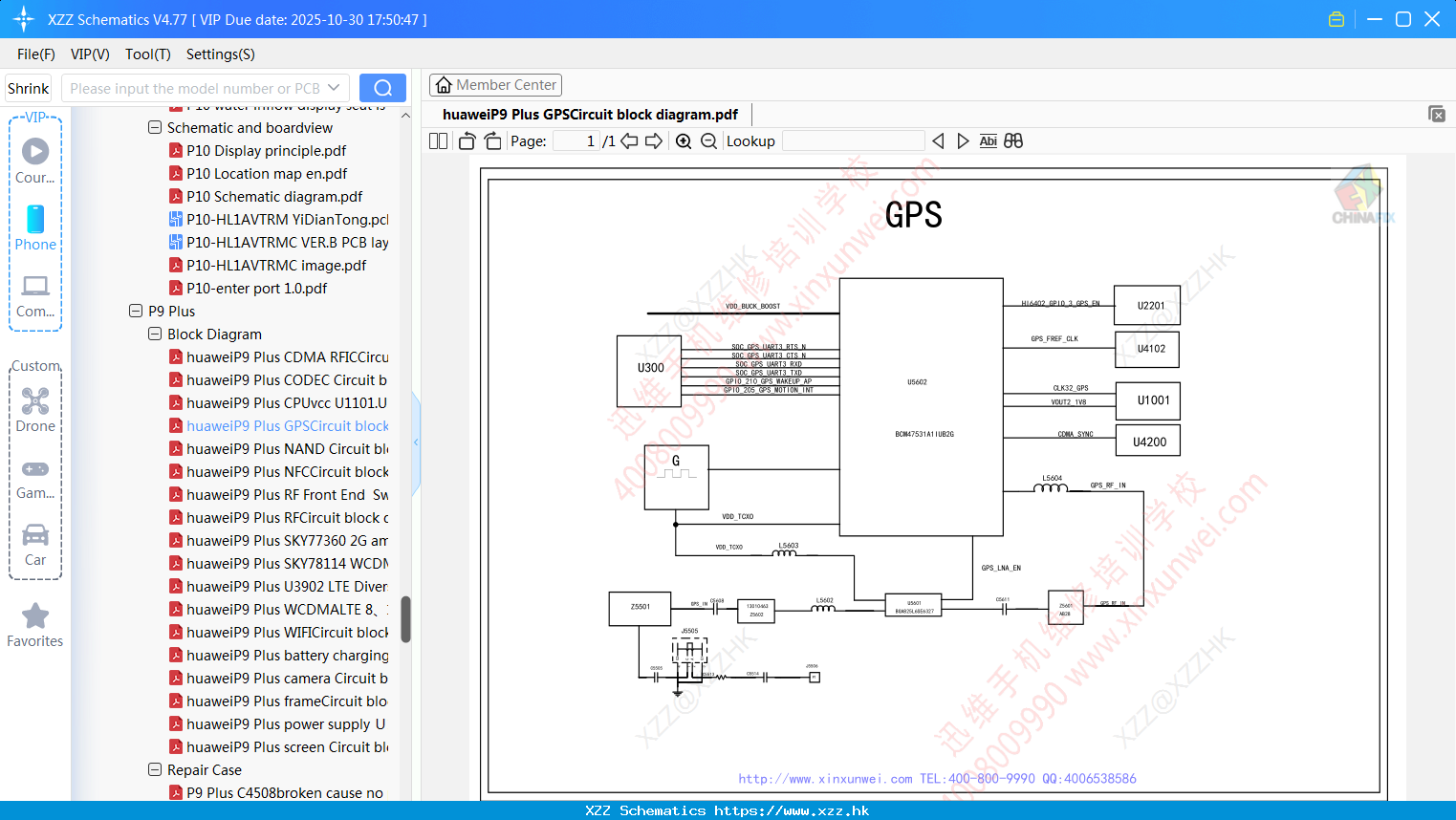The height and width of the screenshot is (820, 1456).
Task: Click the XZZ Schematics app logo
Action: pyautogui.click(x=24, y=19)
